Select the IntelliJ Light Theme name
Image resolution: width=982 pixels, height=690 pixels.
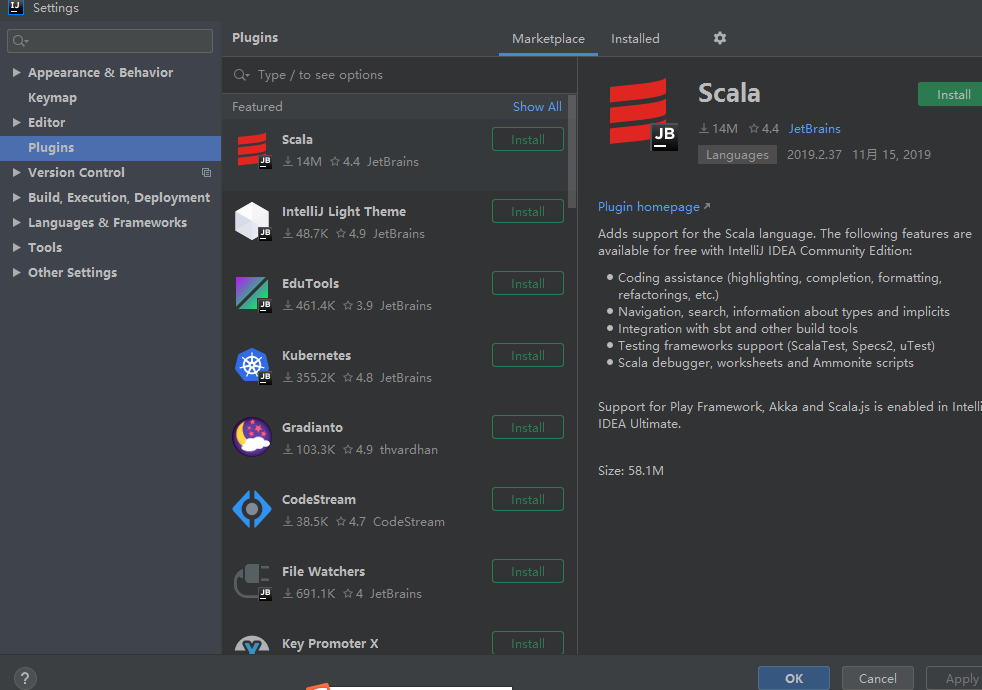point(344,212)
